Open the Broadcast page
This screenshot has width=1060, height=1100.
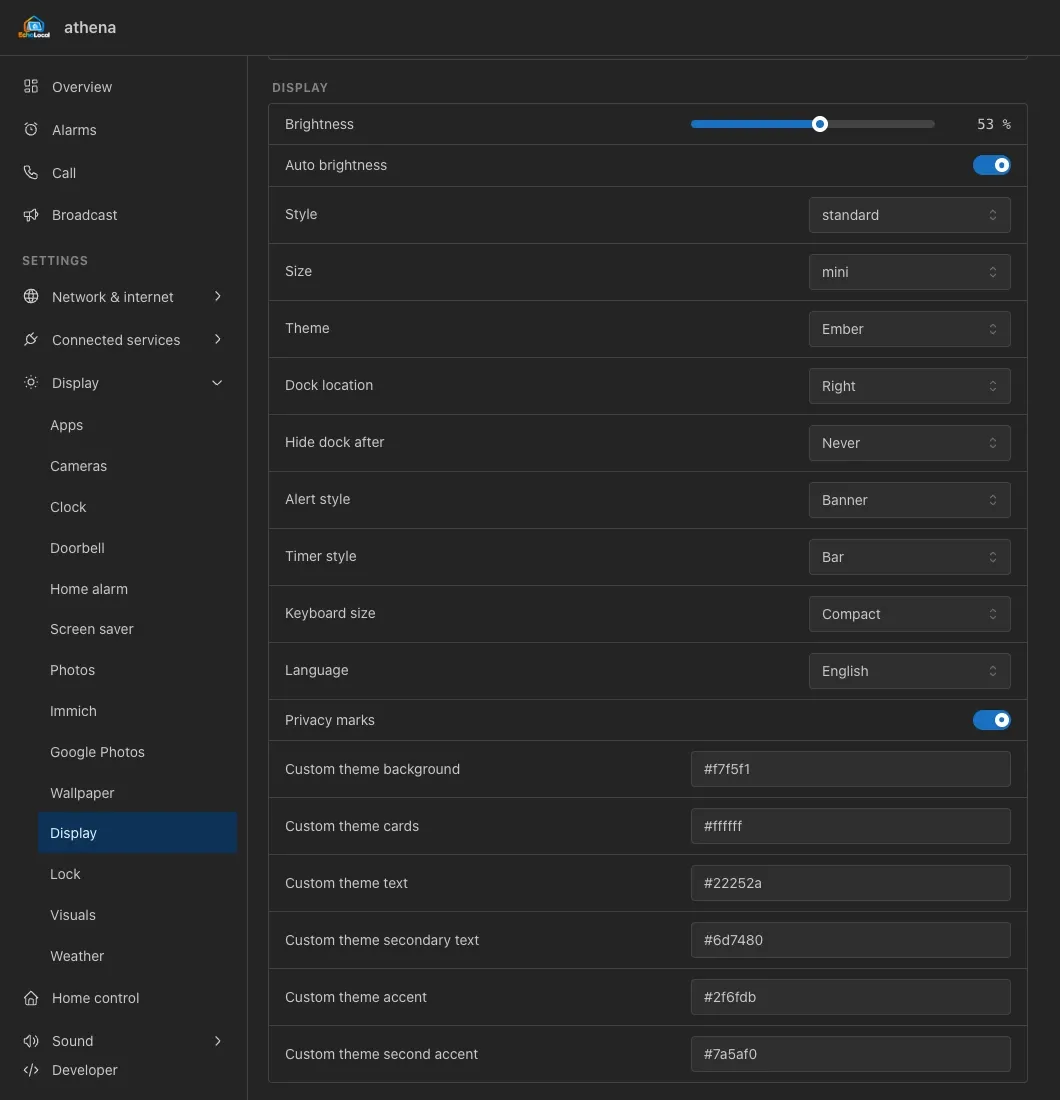(84, 215)
